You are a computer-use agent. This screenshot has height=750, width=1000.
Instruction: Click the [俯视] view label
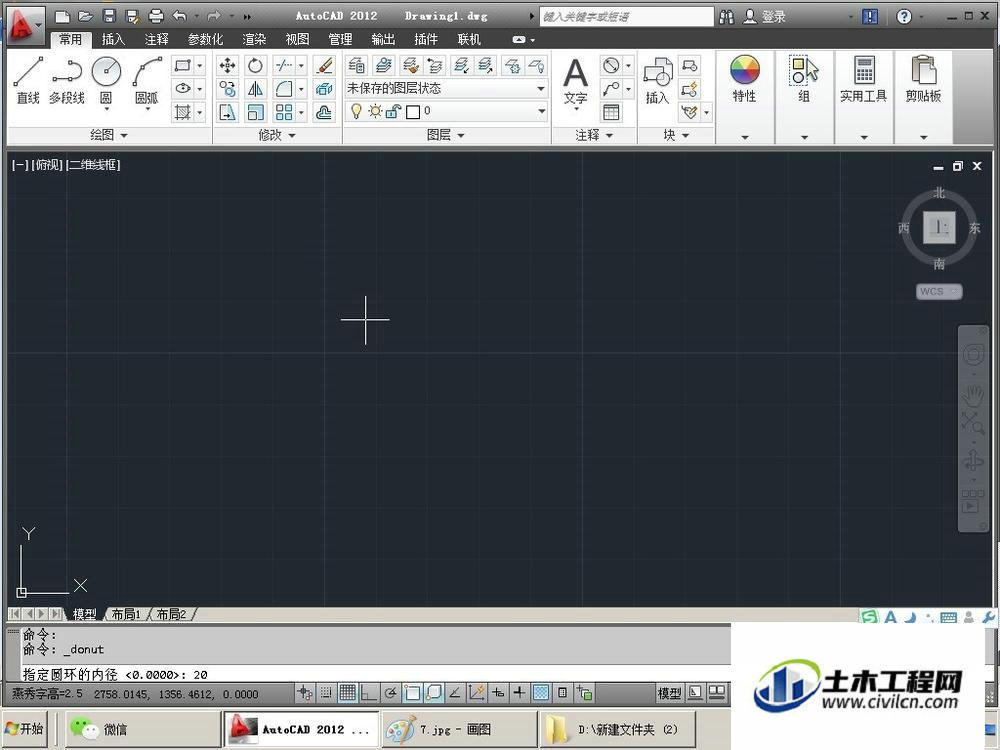point(47,165)
